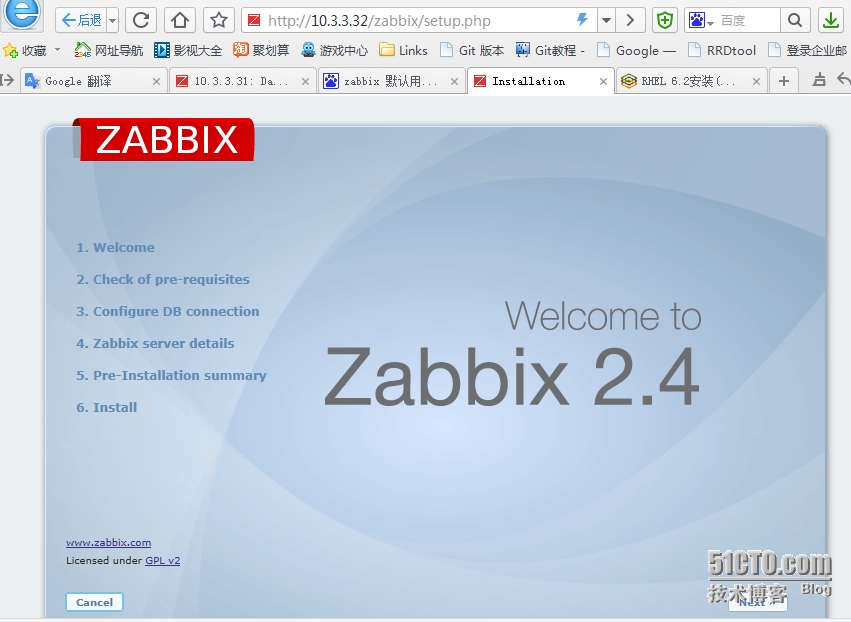Bookmark page with the star icon
Viewport: 851px width, 622px height.
[x=219, y=21]
